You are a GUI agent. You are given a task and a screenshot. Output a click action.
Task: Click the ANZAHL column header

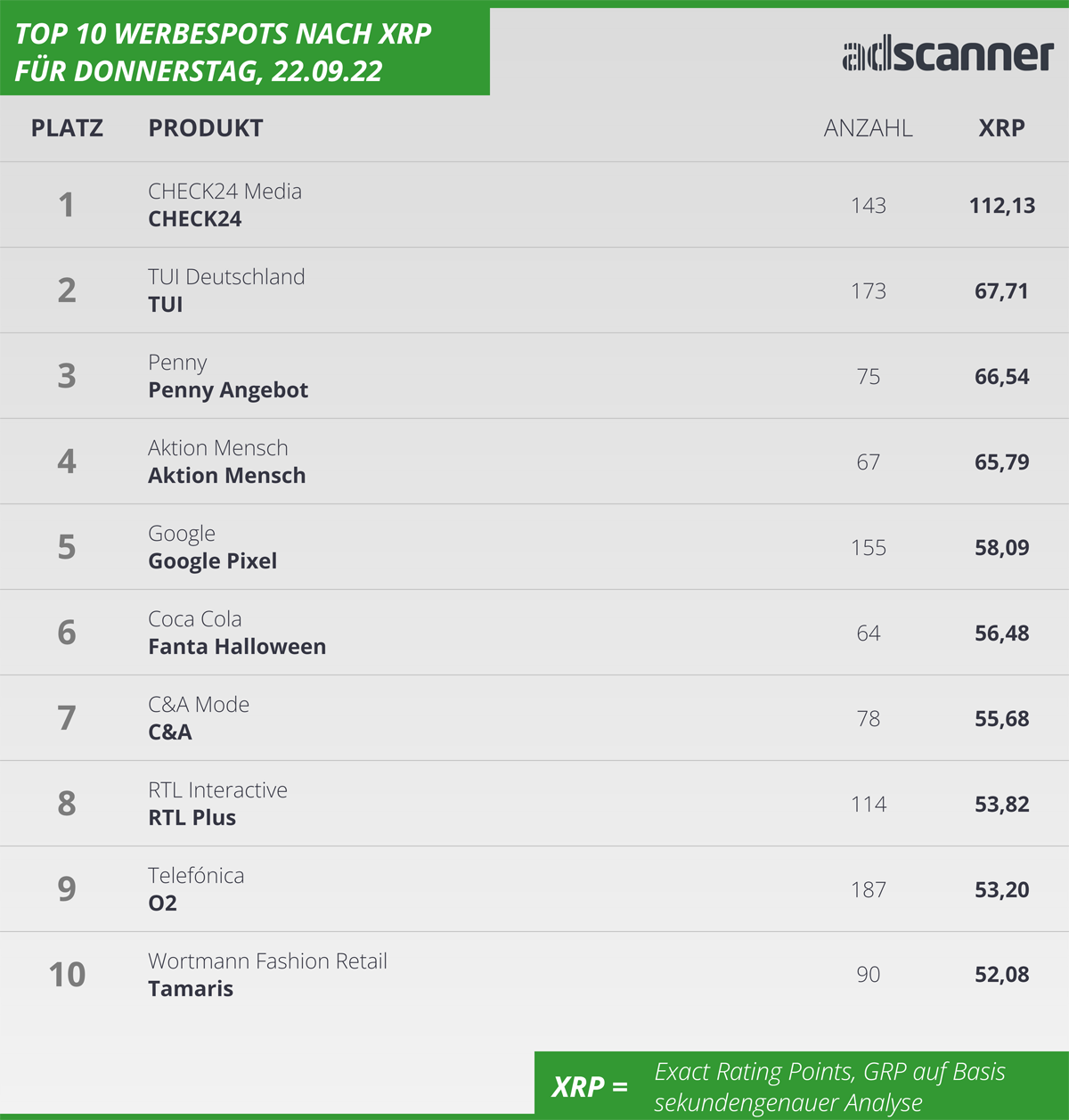coord(868,128)
